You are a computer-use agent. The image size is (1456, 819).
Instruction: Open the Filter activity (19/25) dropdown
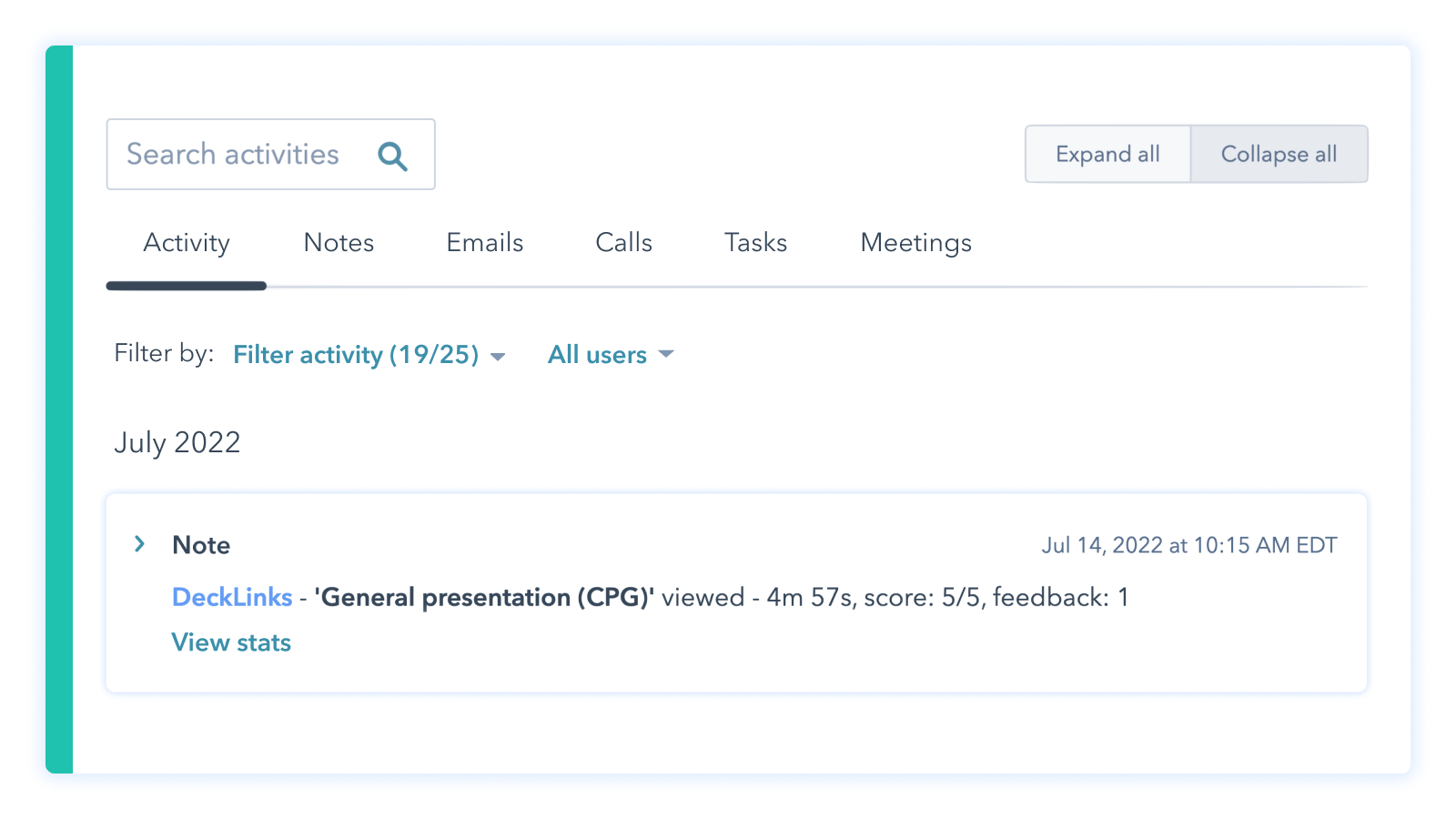[x=355, y=355]
